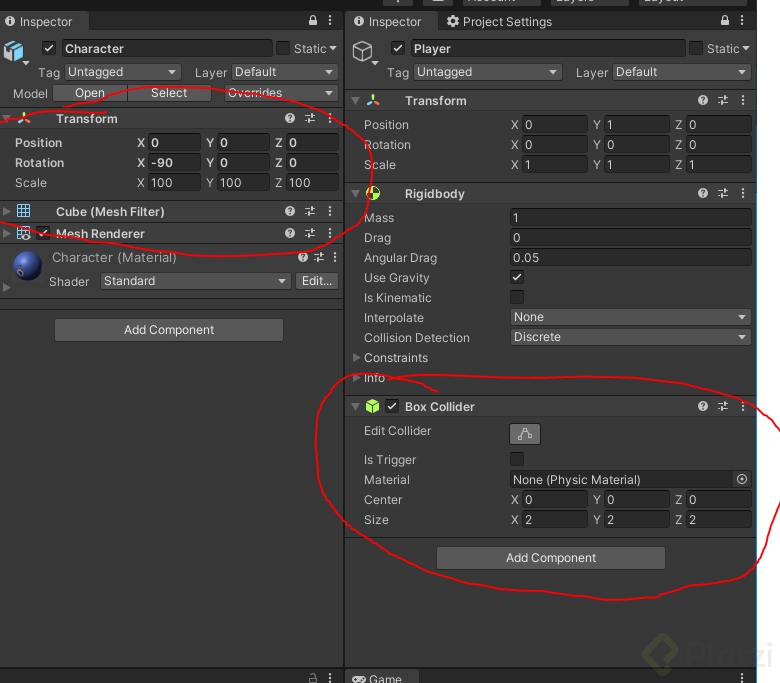780x683 pixels.
Task: Open right Inspector panel options menu
Action: coord(742,20)
